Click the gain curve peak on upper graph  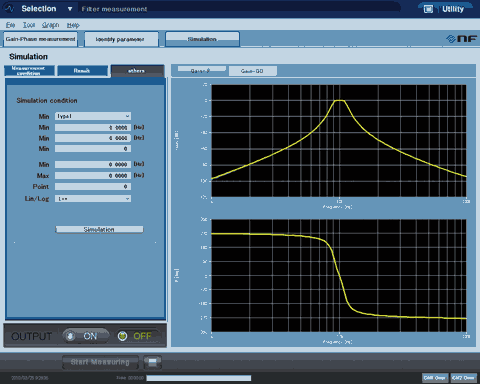(339, 100)
